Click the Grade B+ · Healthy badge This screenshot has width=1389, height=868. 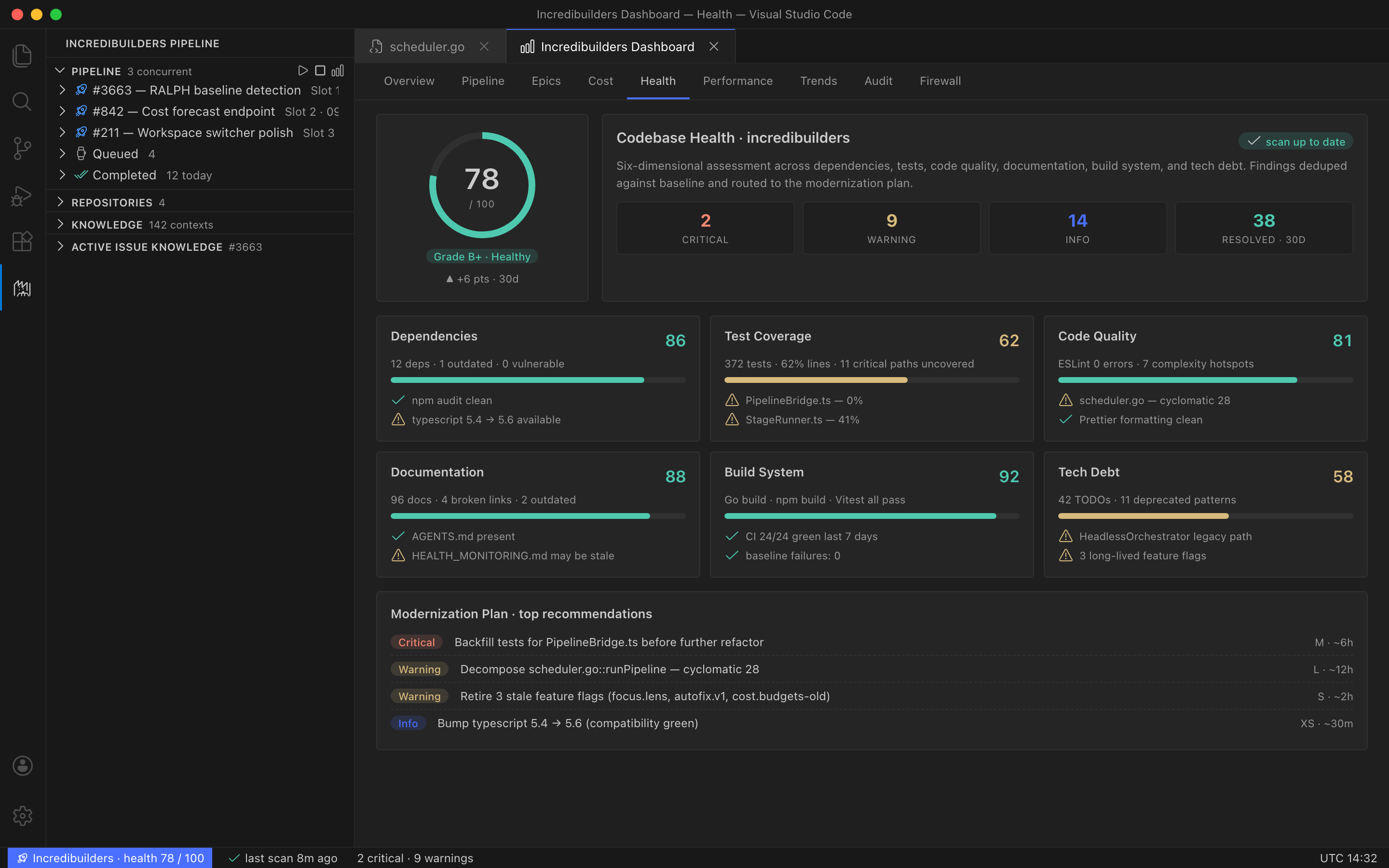(x=482, y=257)
